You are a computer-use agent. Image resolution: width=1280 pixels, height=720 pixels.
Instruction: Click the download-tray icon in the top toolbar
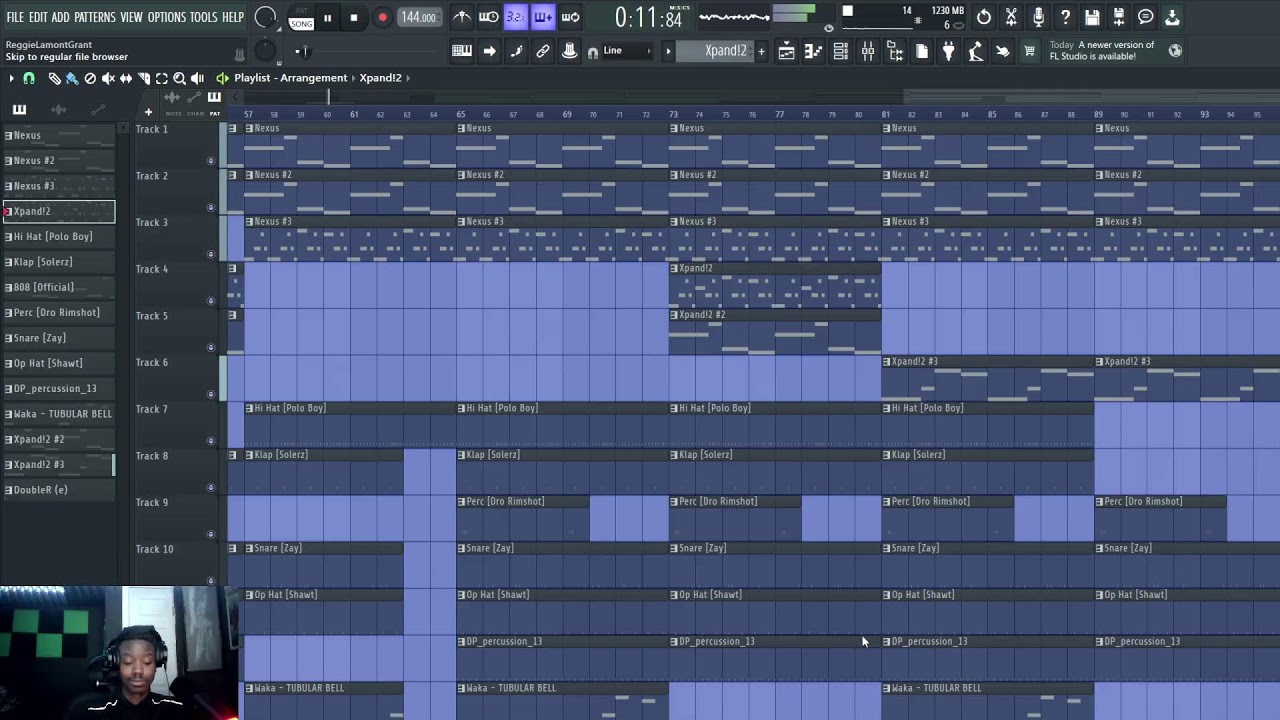[1172, 17]
